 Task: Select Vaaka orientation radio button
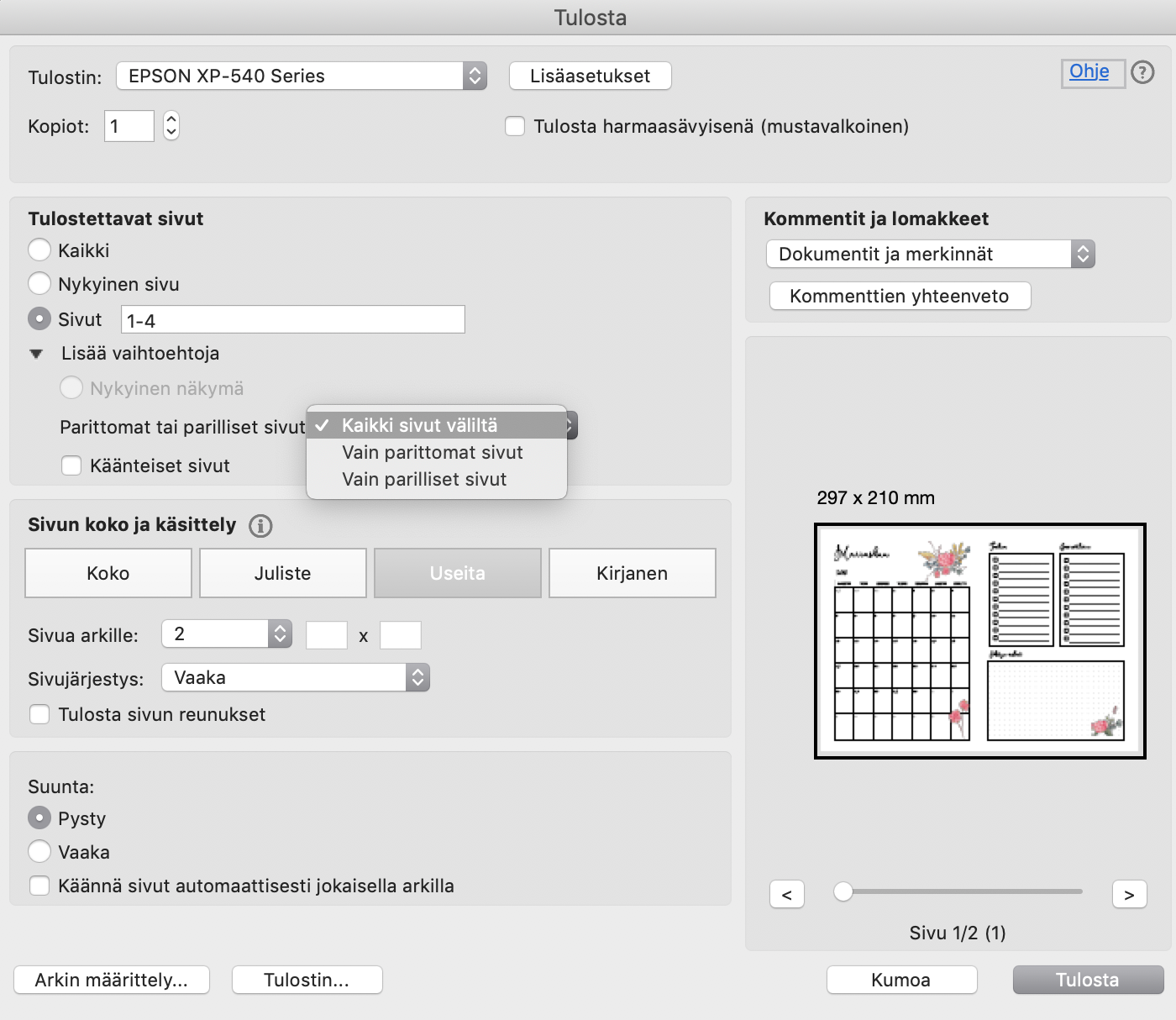click(x=39, y=852)
